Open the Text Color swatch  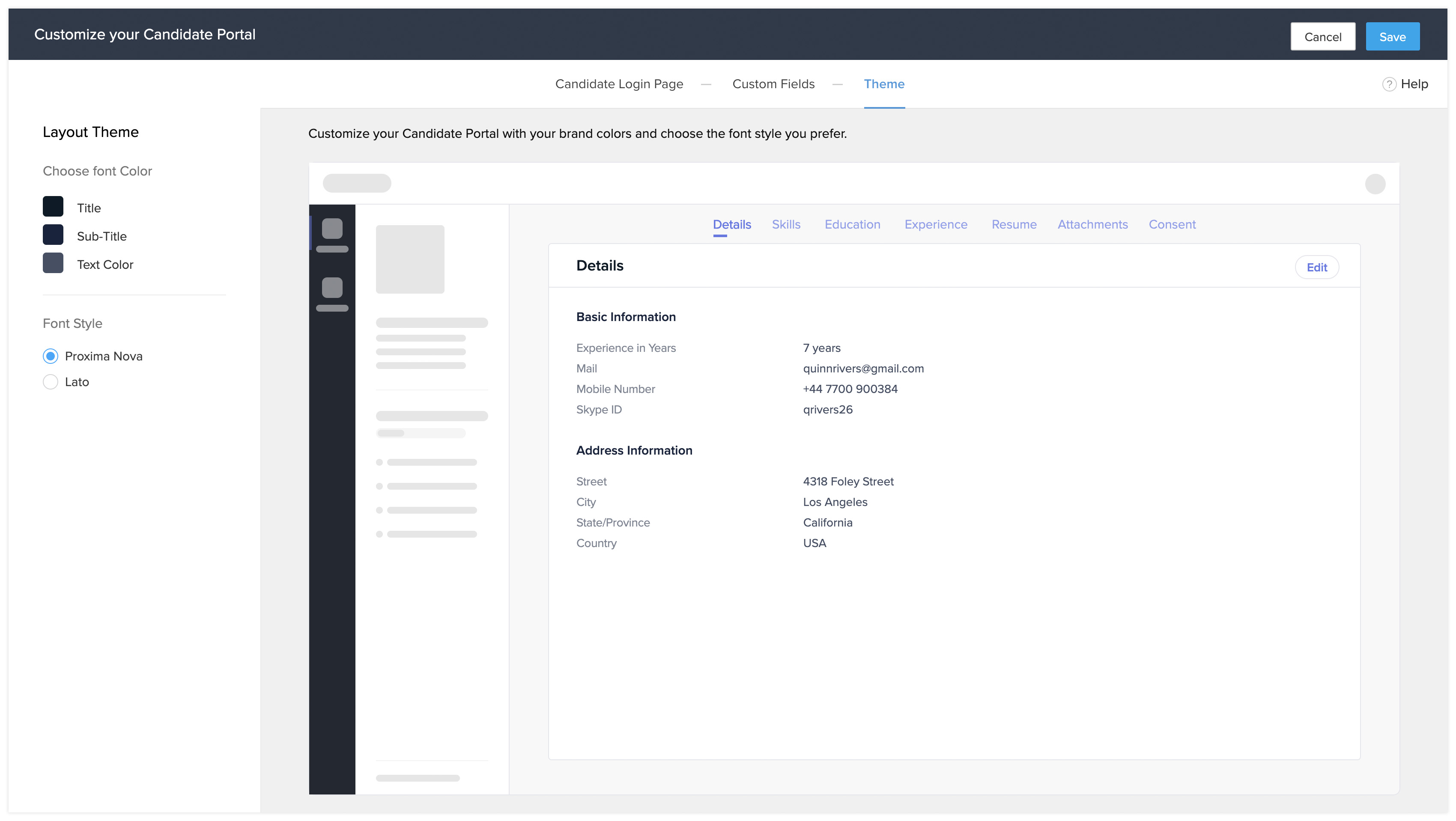pyautogui.click(x=53, y=263)
